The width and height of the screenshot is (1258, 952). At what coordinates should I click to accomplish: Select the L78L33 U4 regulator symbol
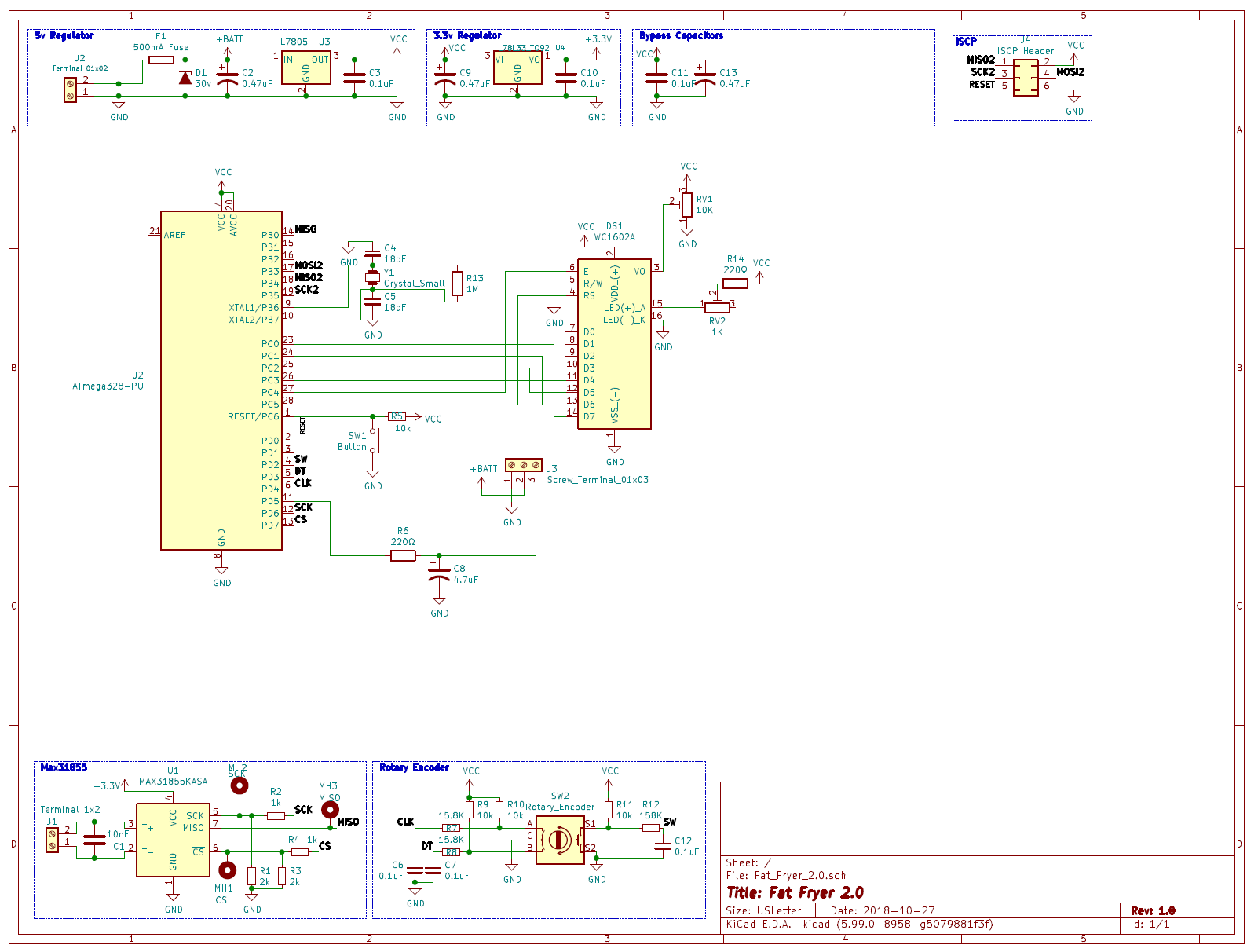point(517,68)
